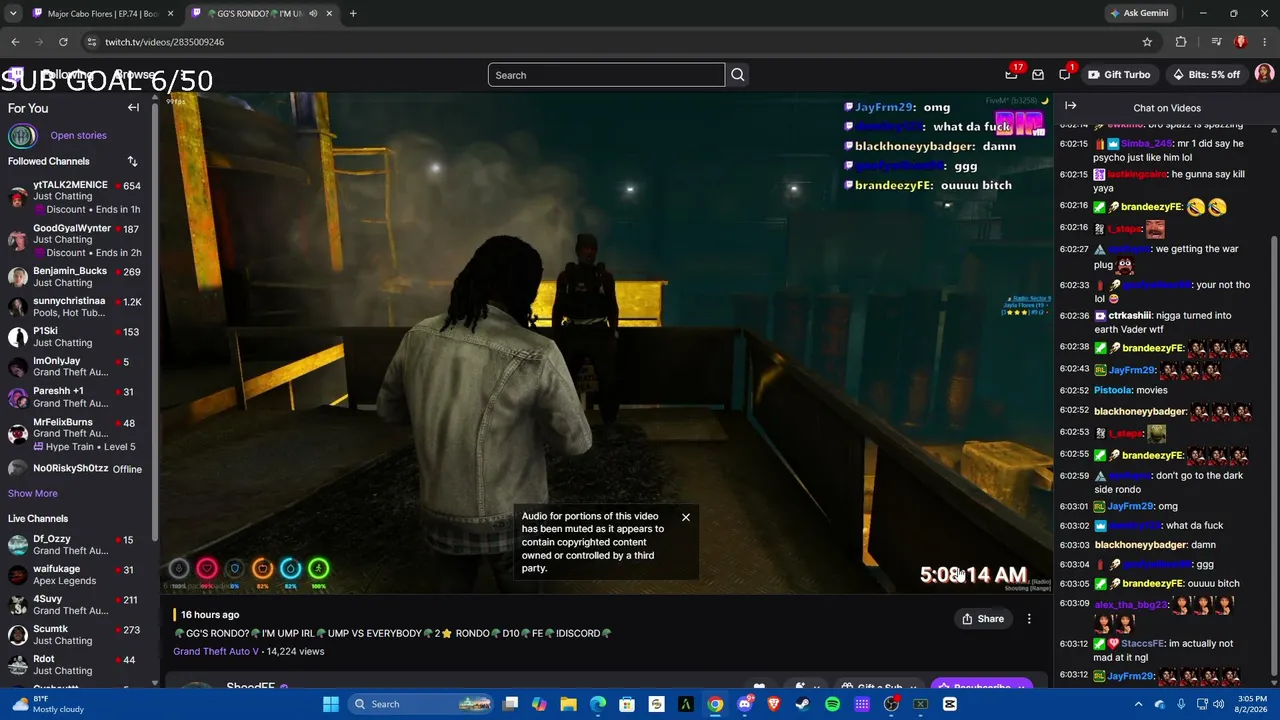Click ctrkashiii username in chat
This screenshot has width=1280, height=720.
[x=1130, y=315]
